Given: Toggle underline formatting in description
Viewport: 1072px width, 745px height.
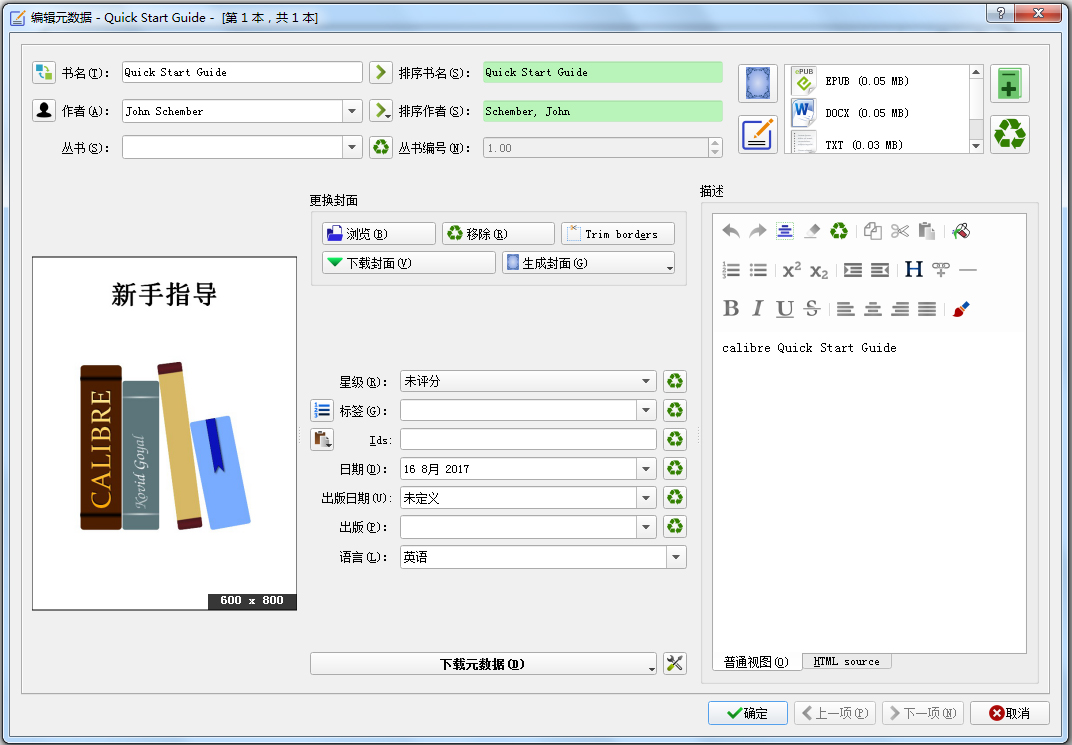Looking at the screenshot, I should tap(785, 309).
